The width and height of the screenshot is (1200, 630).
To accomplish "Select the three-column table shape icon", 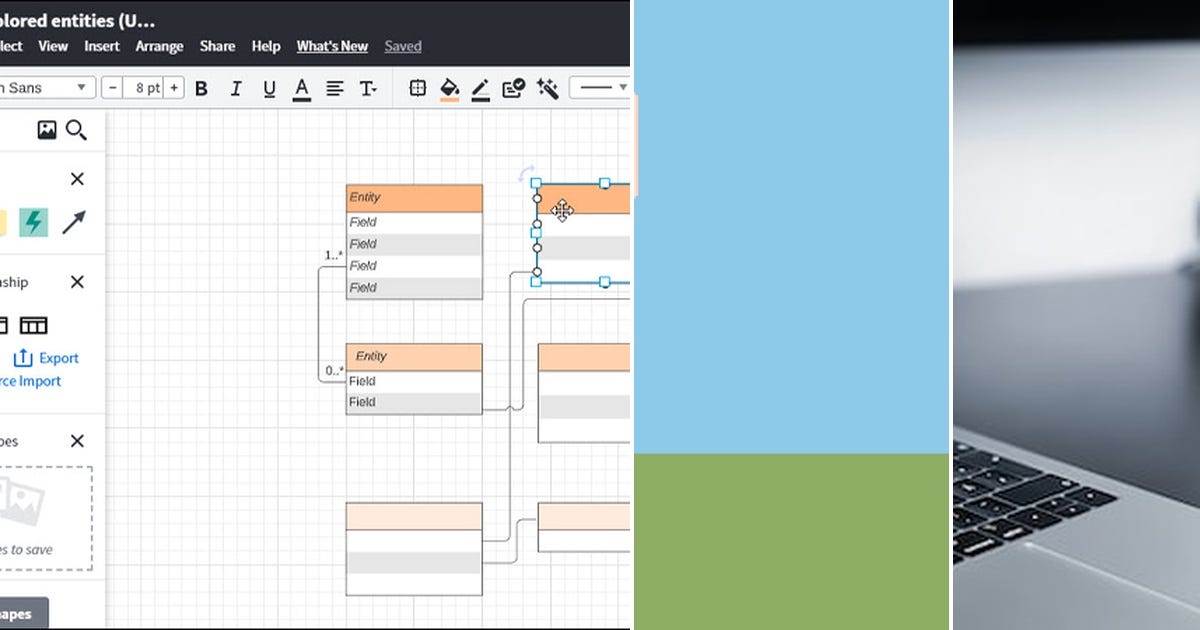I will click(34, 325).
